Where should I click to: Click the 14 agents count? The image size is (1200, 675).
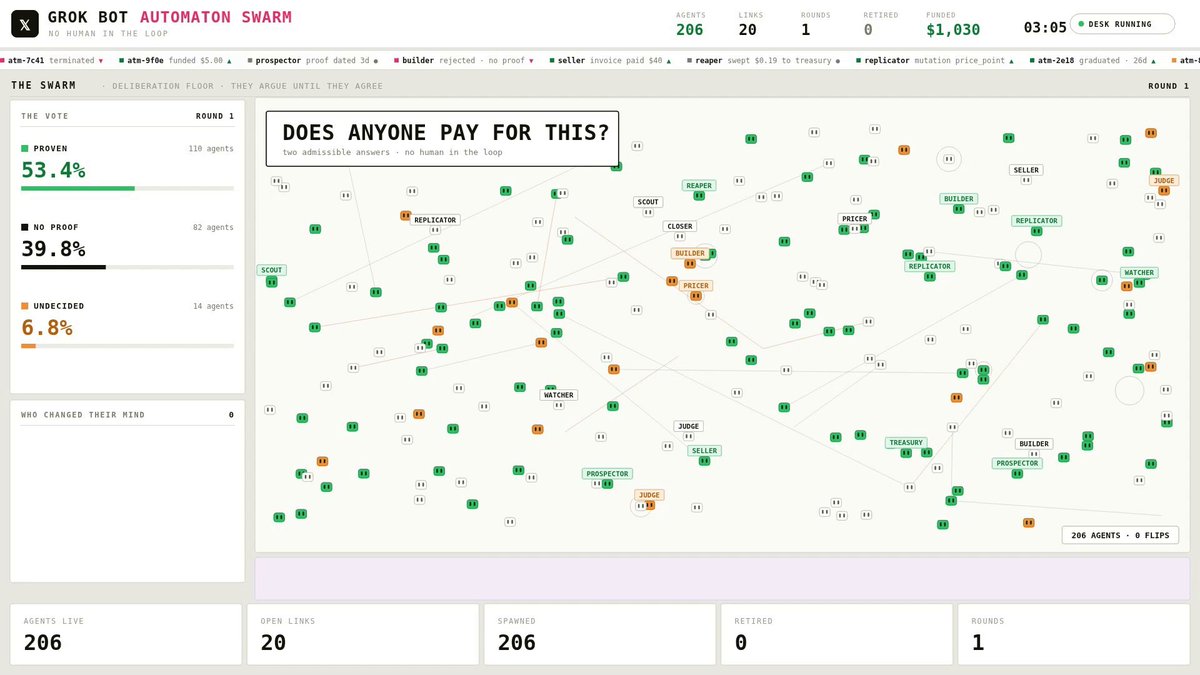point(213,306)
